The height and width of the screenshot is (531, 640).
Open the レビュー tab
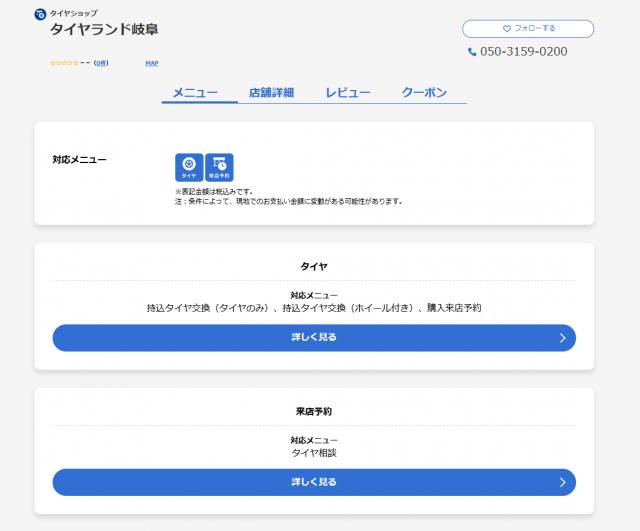[348, 93]
